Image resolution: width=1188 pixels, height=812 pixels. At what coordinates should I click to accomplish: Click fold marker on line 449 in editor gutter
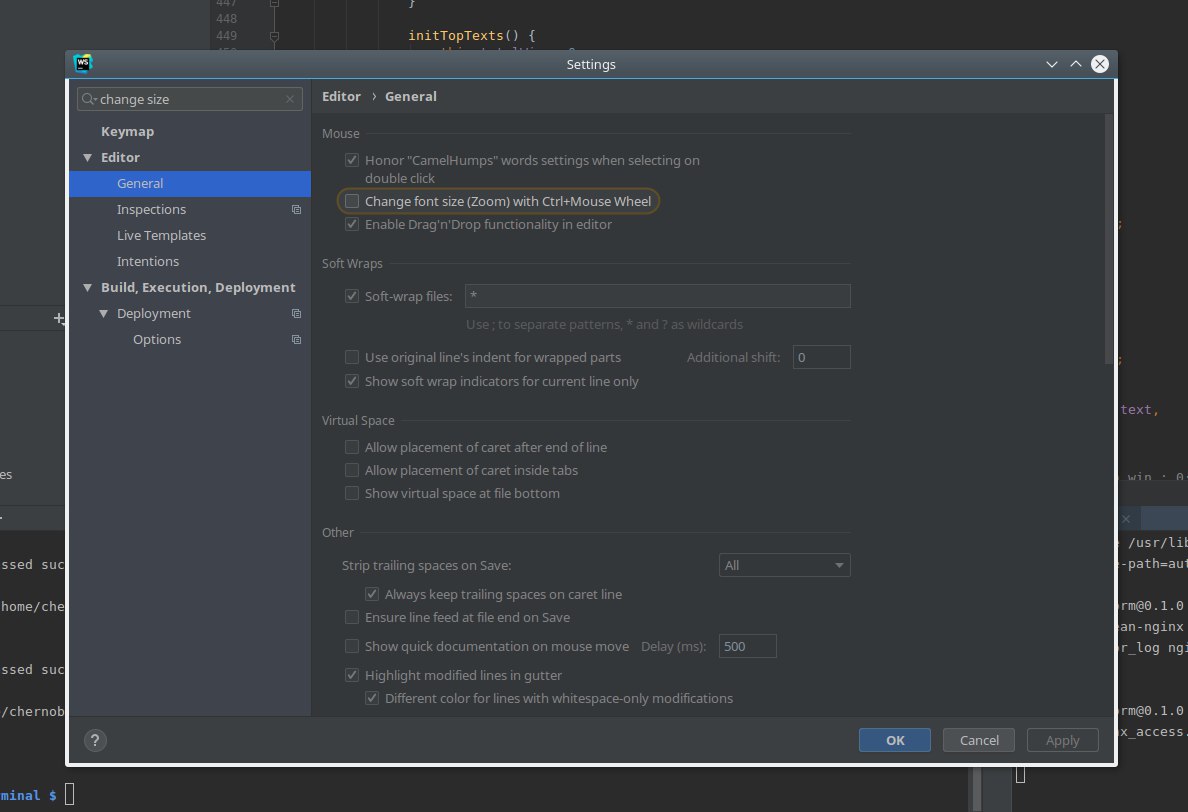point(274,36)
